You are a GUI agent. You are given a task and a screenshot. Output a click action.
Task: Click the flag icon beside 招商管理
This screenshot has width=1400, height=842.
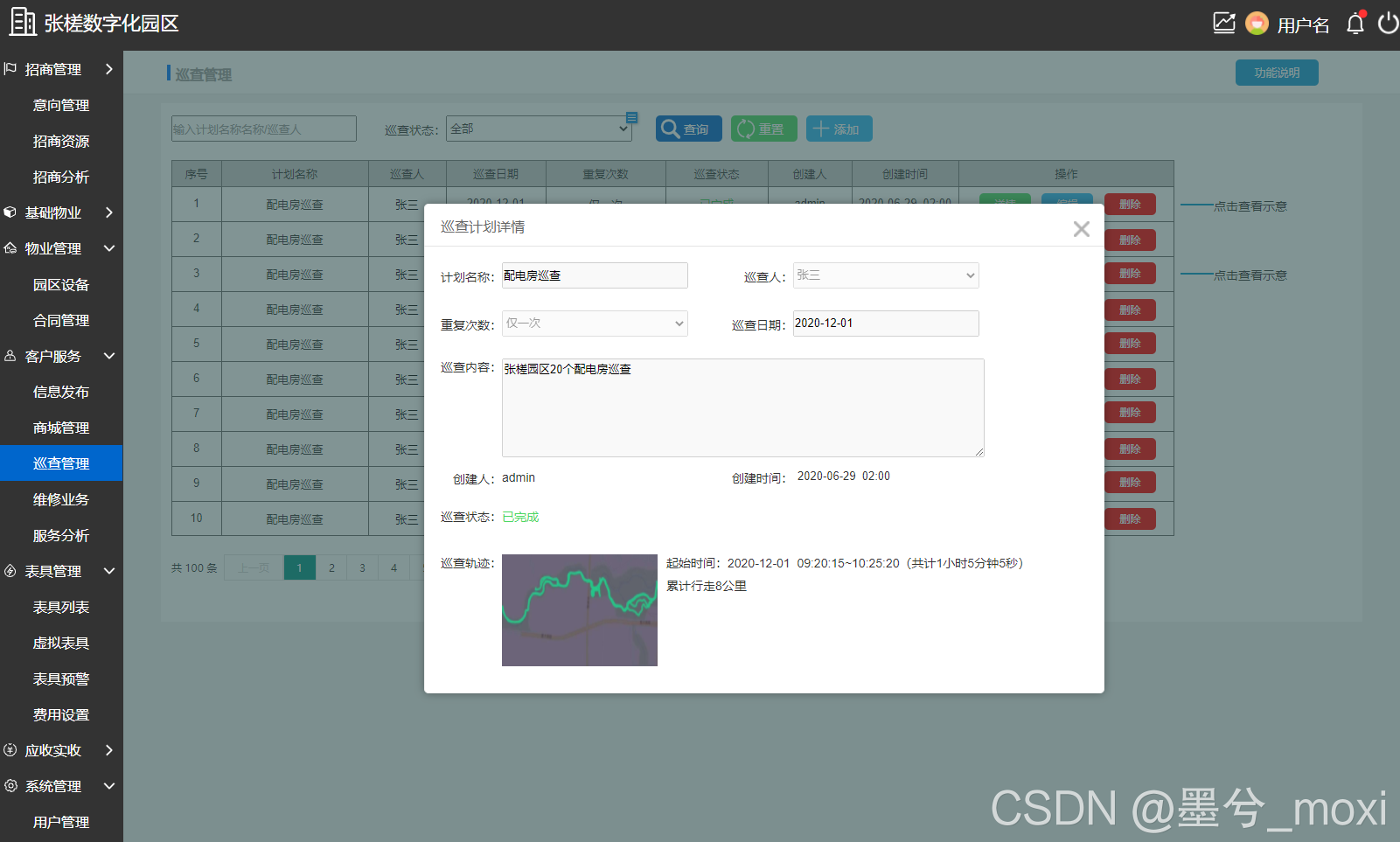coord(10,68)
